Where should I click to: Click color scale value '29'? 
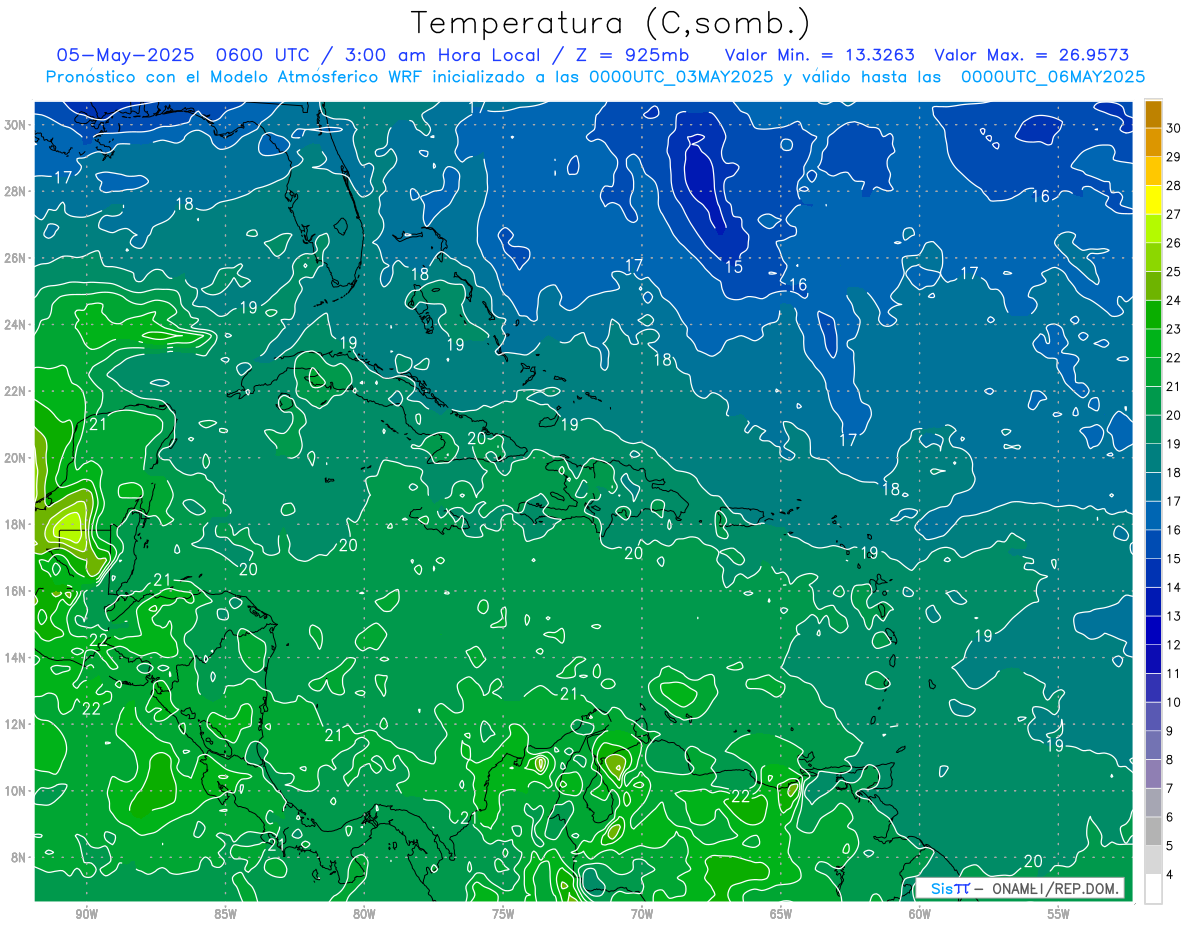(1174, 156)
